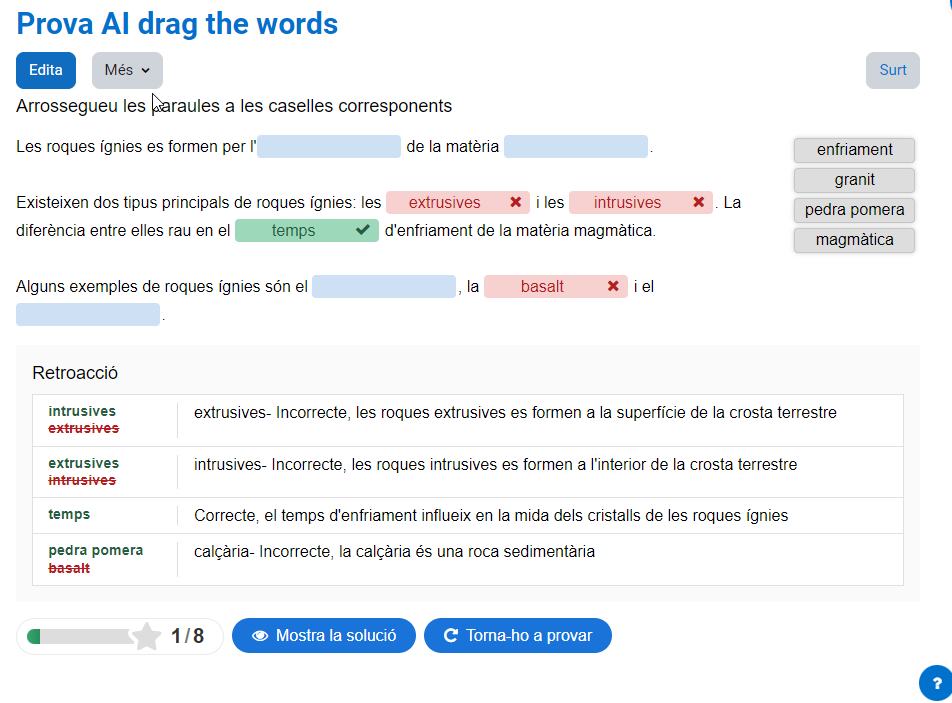Click the red X on intrusives box
The image size is (952, 703).
tap(698, 202)
